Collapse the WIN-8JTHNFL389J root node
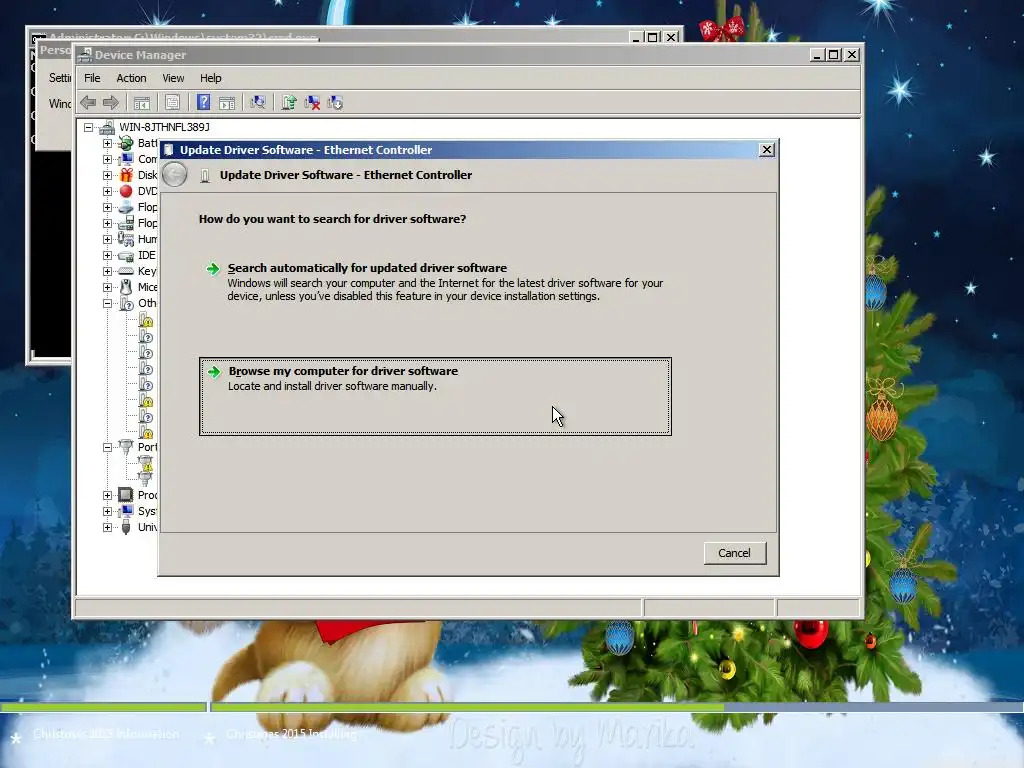Screen dimensions: 1024x768 (x=88, y=127)
